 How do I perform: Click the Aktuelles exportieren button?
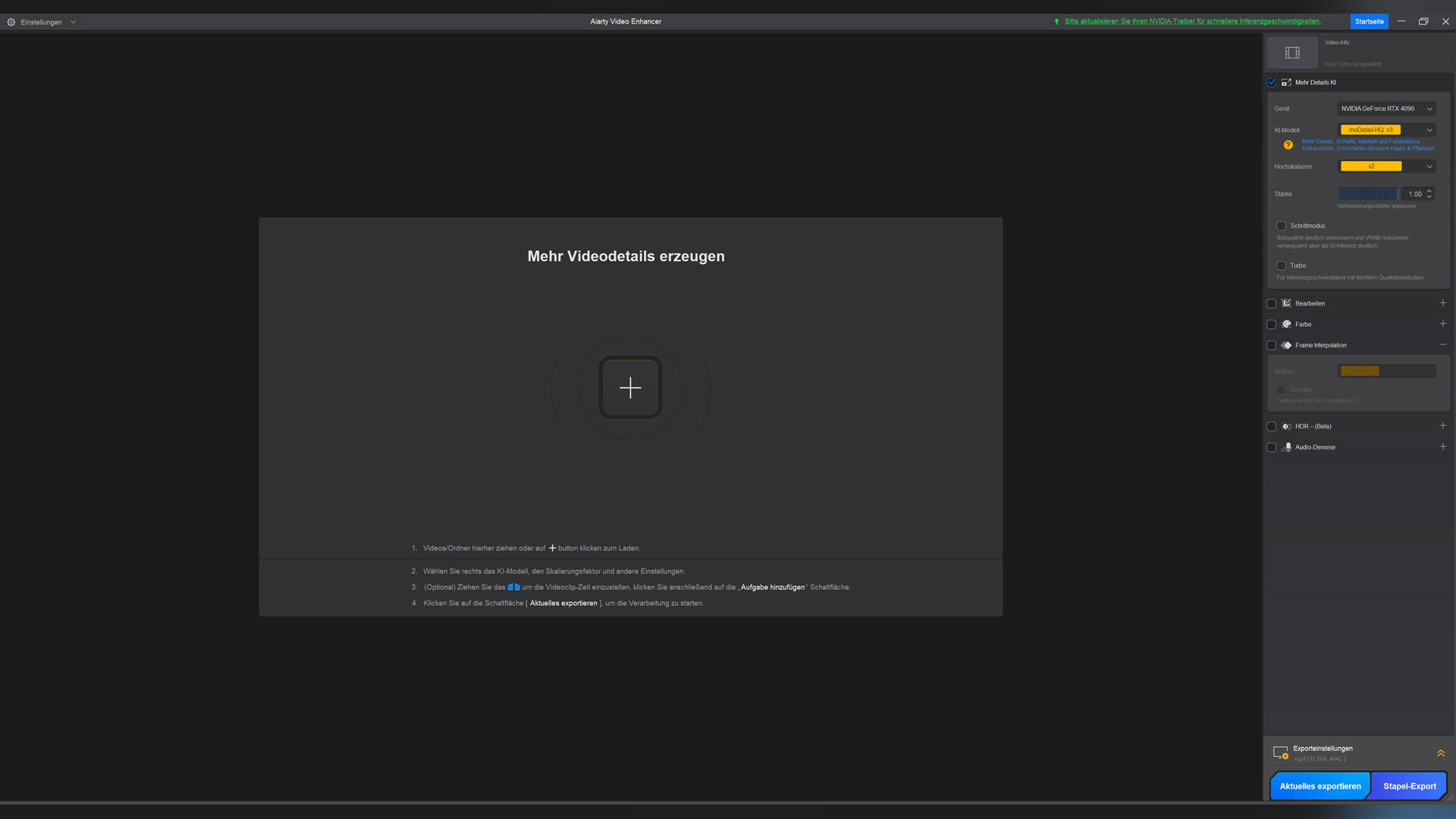point(1319,786)
